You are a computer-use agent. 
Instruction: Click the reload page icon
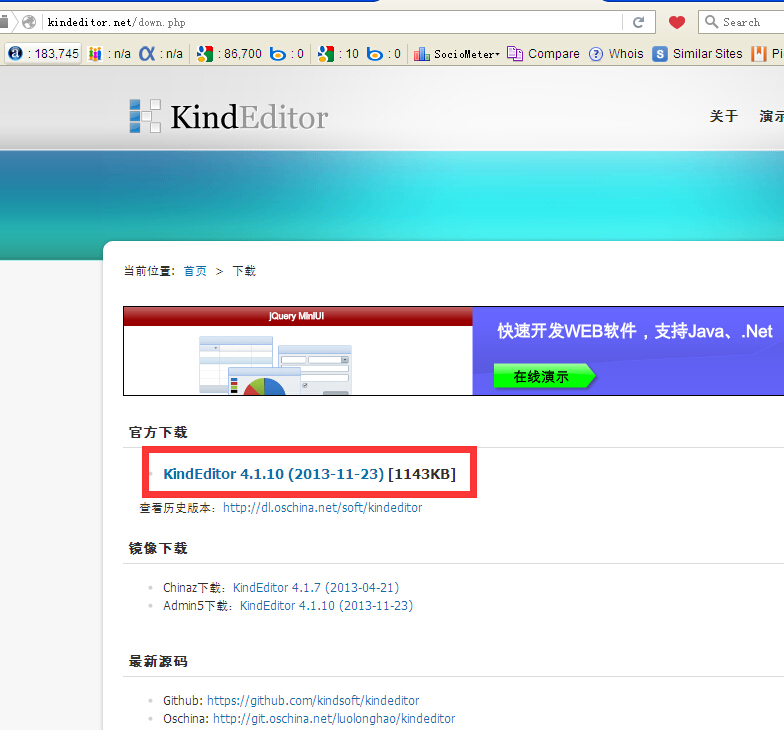(x=638, y=22)
